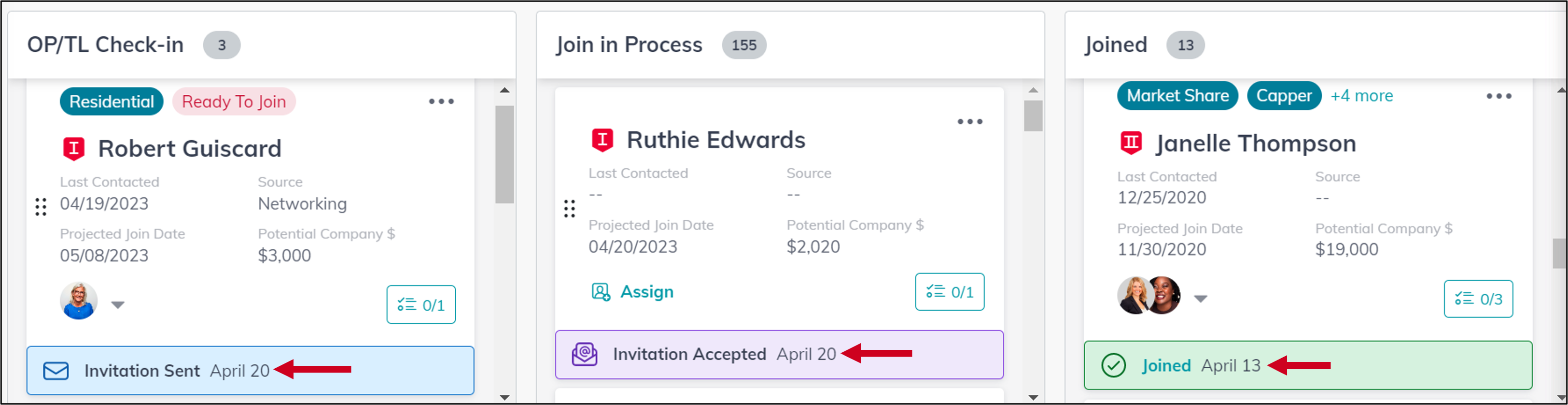Select the Ready To Join tag

234,101
